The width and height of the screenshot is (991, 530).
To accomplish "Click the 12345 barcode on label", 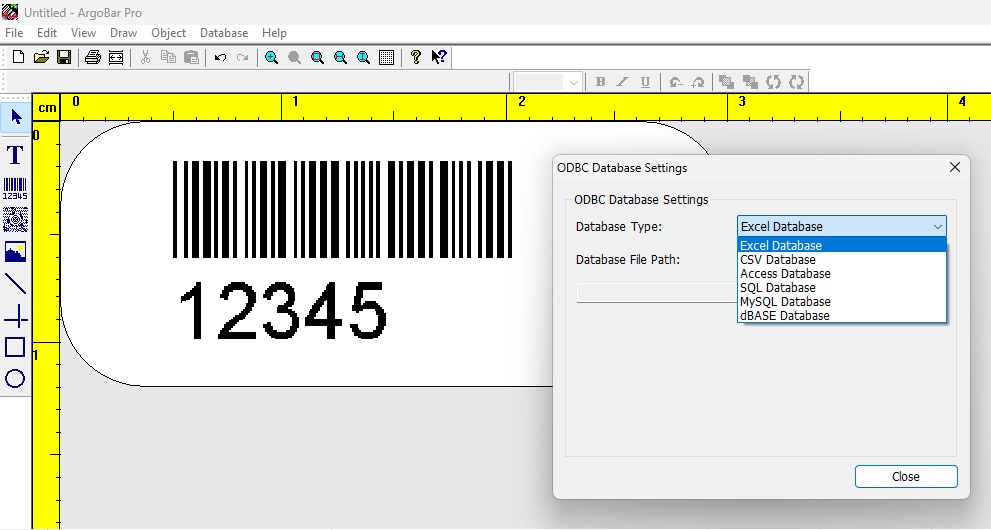I will (x=342, y=250).
